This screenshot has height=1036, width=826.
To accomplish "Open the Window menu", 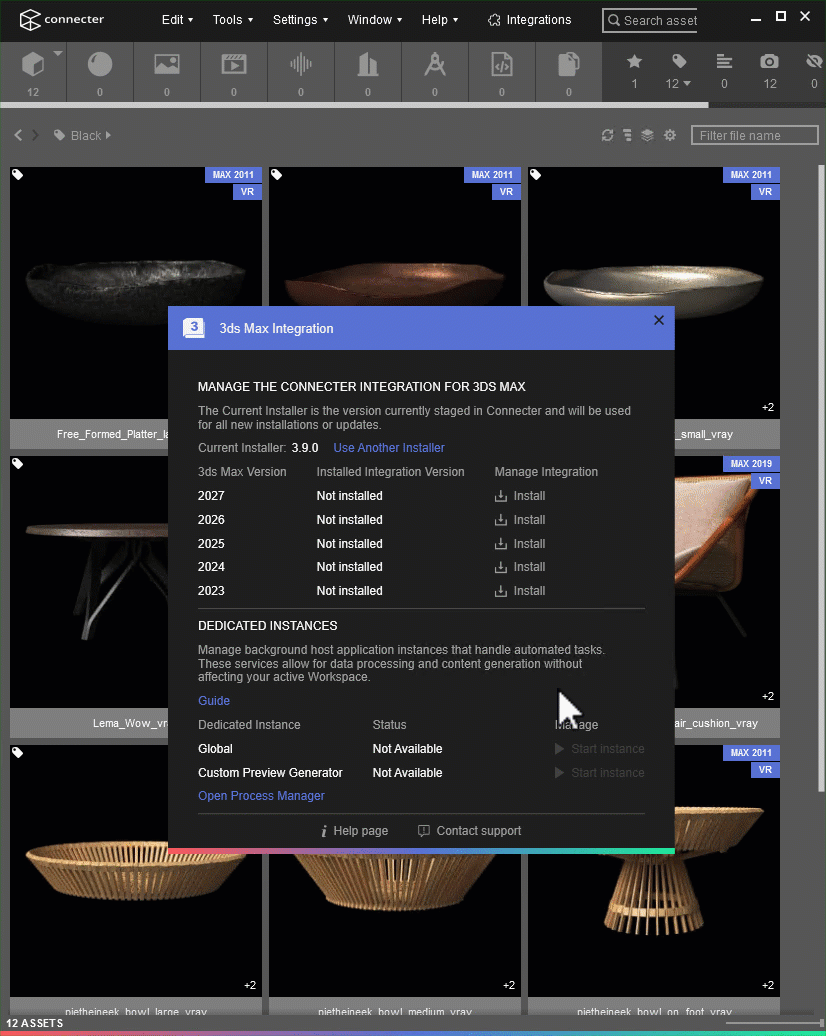I will (375, 20).
